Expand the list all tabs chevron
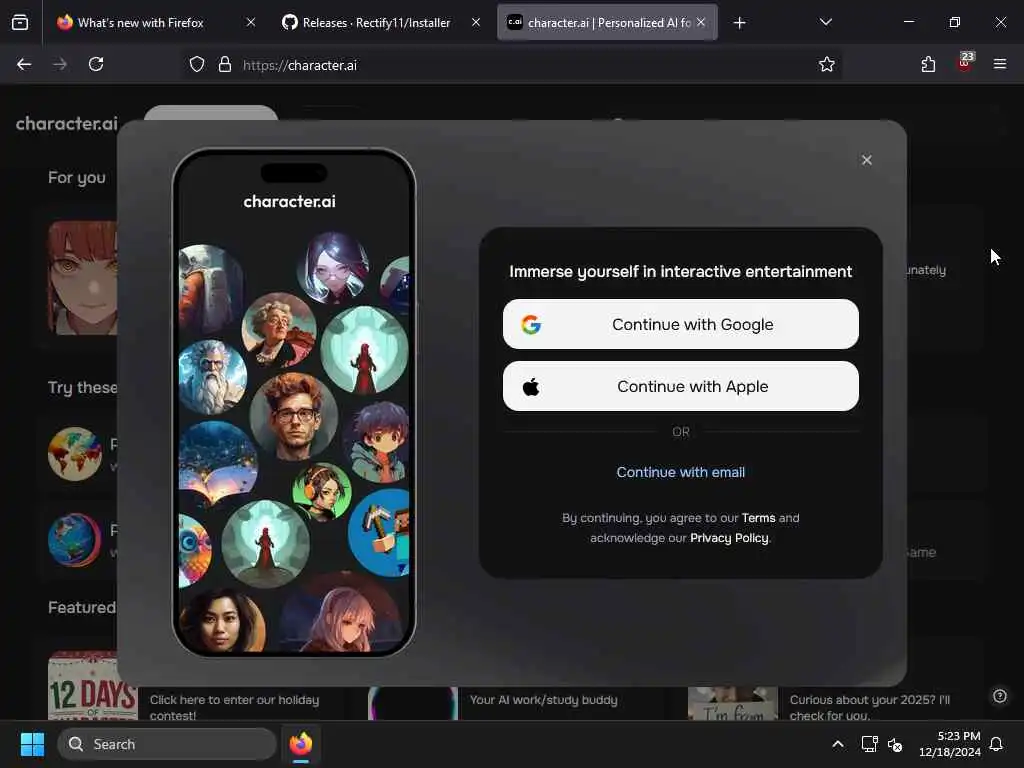The width and height of the screenshot is (1024, 768). pyautogui.click(x=825, y=22)
